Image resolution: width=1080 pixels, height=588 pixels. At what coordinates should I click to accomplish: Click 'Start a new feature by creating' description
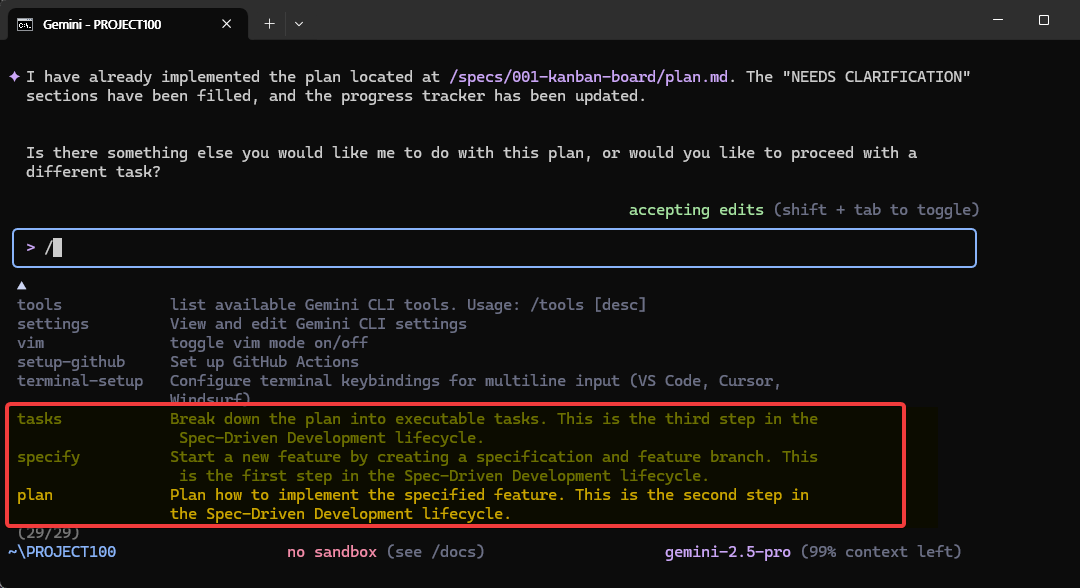pyautogui.click(x=319, y=456)
